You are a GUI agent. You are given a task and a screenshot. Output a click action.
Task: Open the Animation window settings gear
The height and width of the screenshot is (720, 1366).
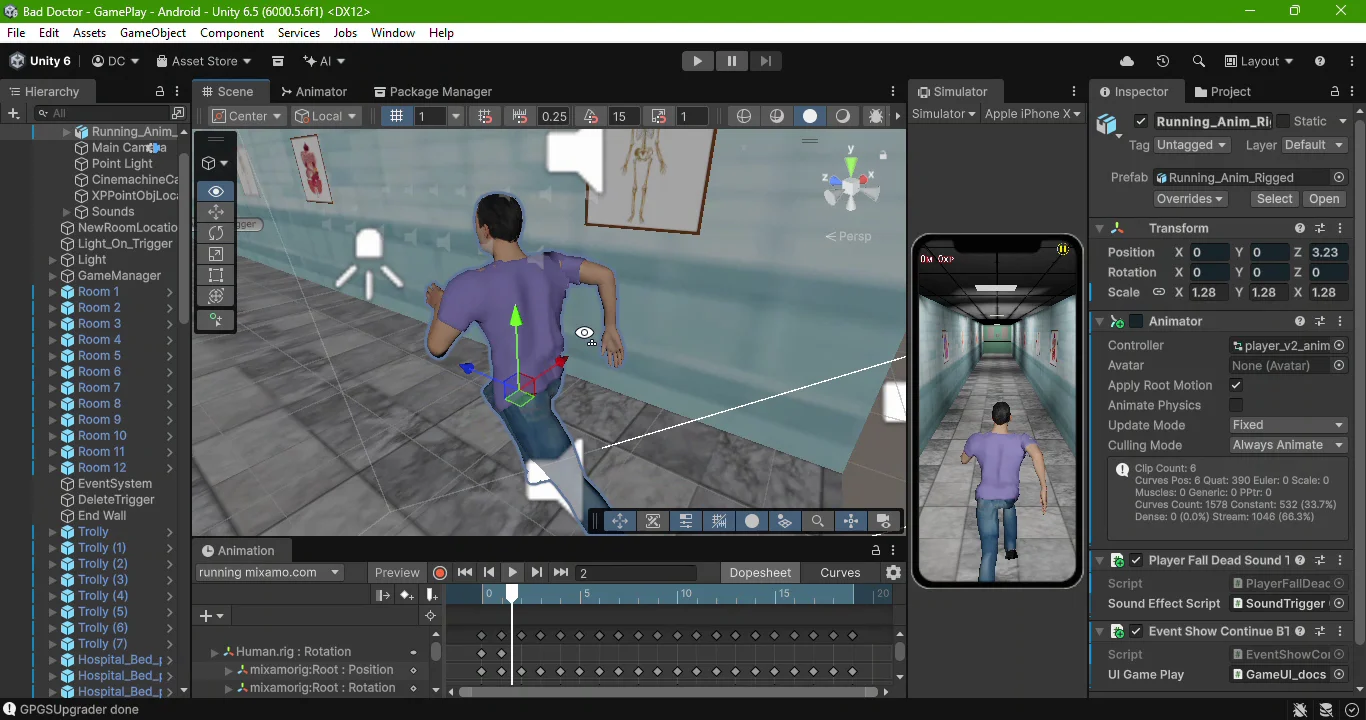[893, 573]
